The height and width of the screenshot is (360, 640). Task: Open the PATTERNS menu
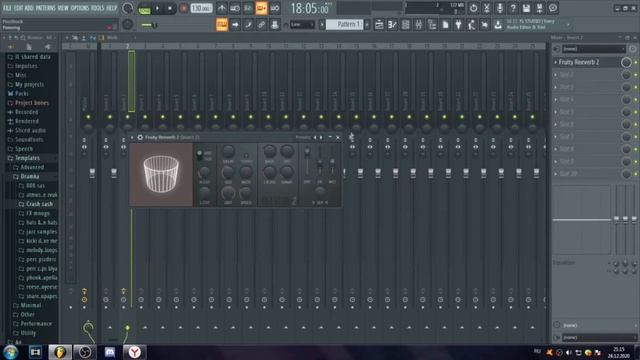[45, 8]
